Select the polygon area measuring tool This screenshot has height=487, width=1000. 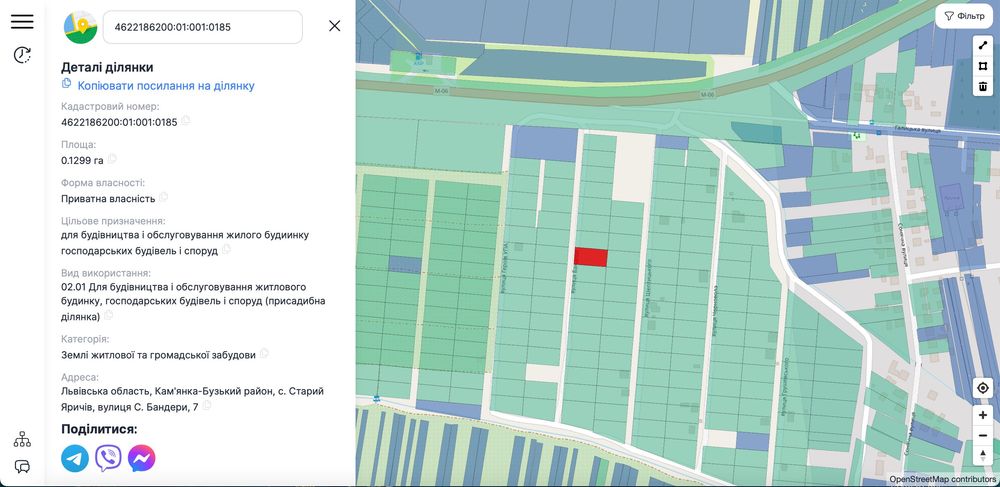coord(983,66)
